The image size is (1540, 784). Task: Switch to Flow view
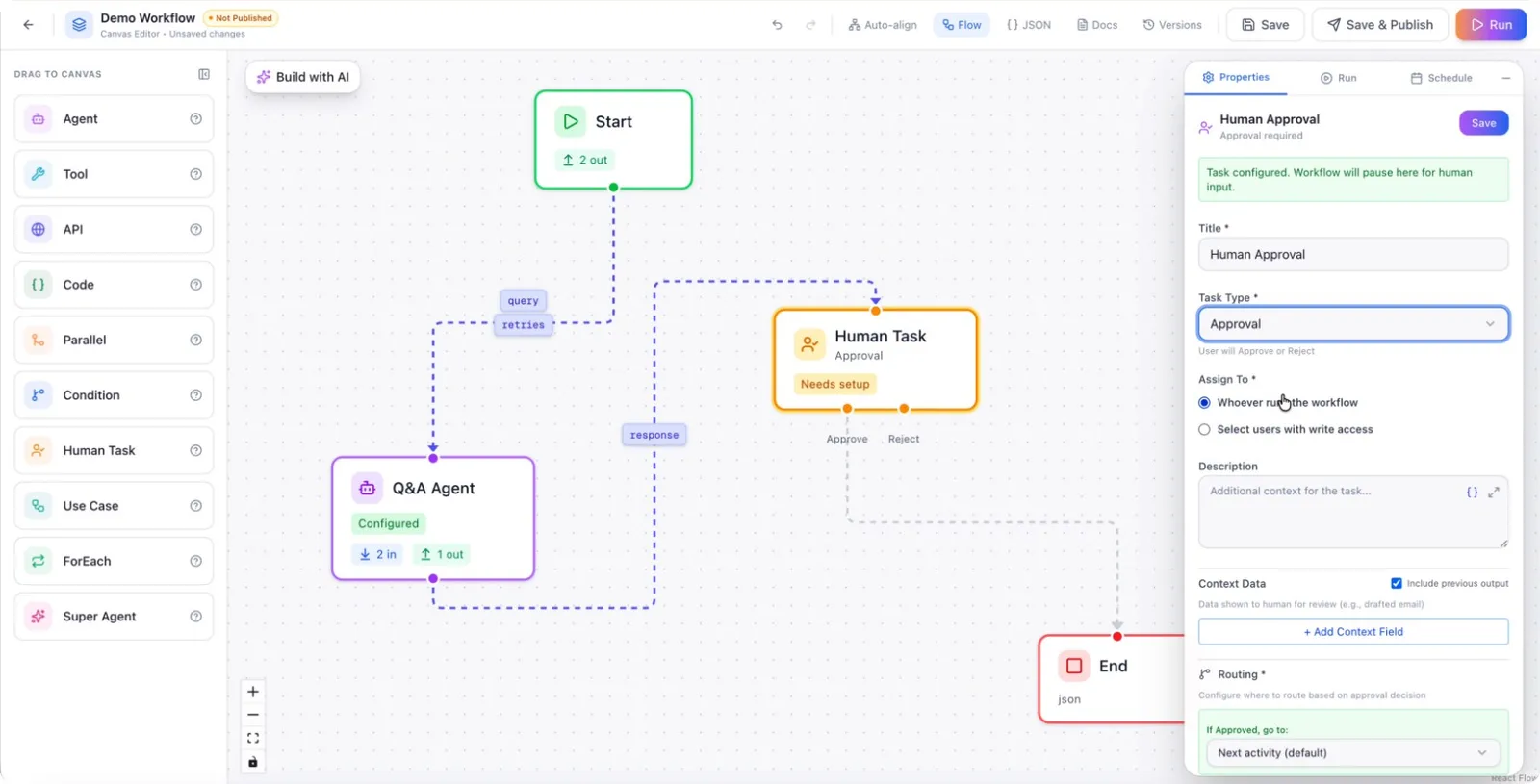pyautogui.click(x=962, y=25)
